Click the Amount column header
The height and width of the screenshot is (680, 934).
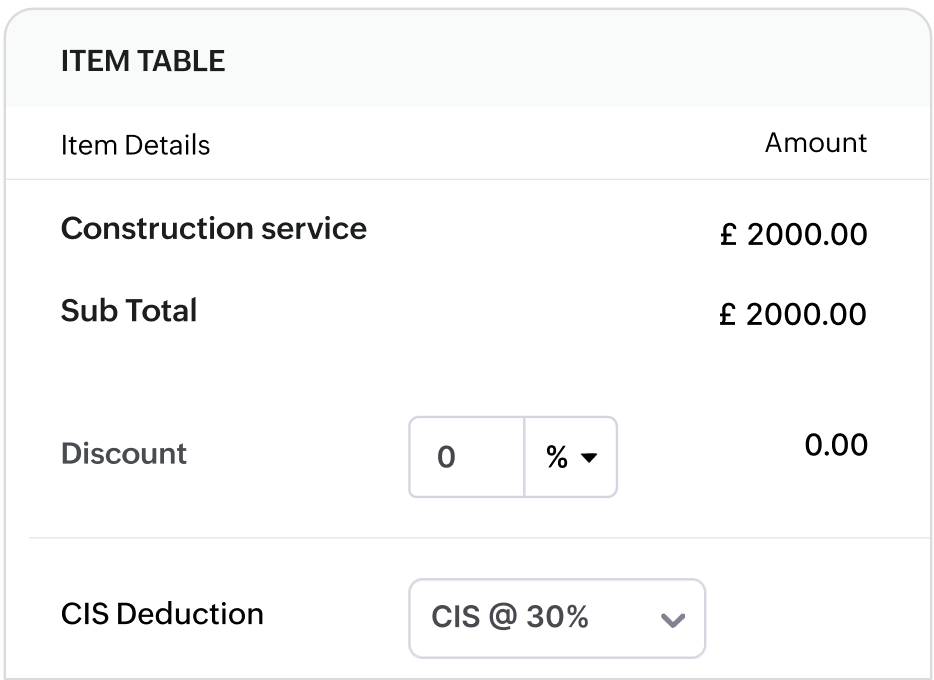[816, 143]
